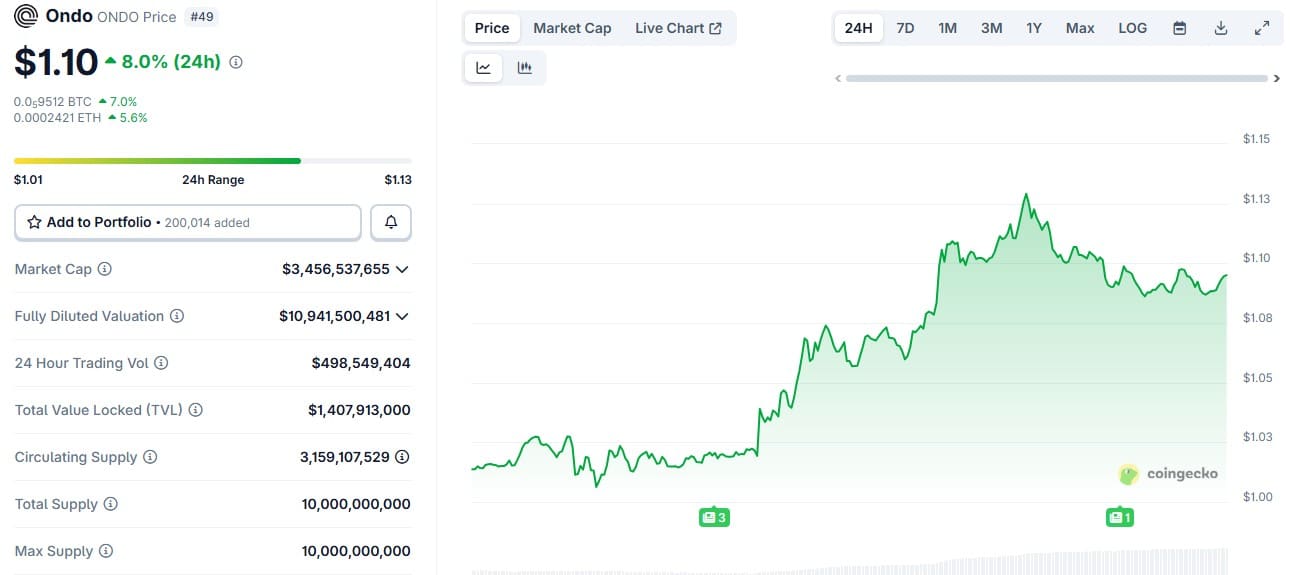Click the price alert bell icon
This screenshot has height=575, width=1292.
click(x=391, y=222)
